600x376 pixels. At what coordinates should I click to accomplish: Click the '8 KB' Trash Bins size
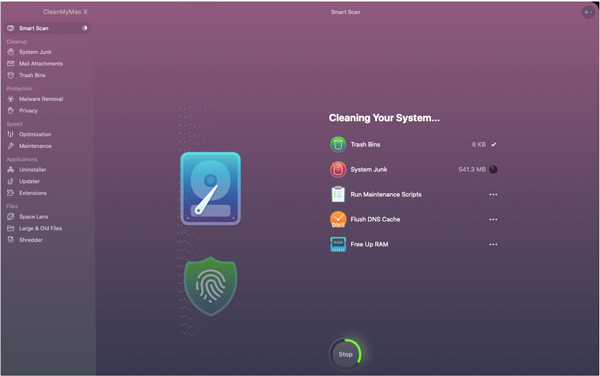pyautogui.click(x=479, y=145)
